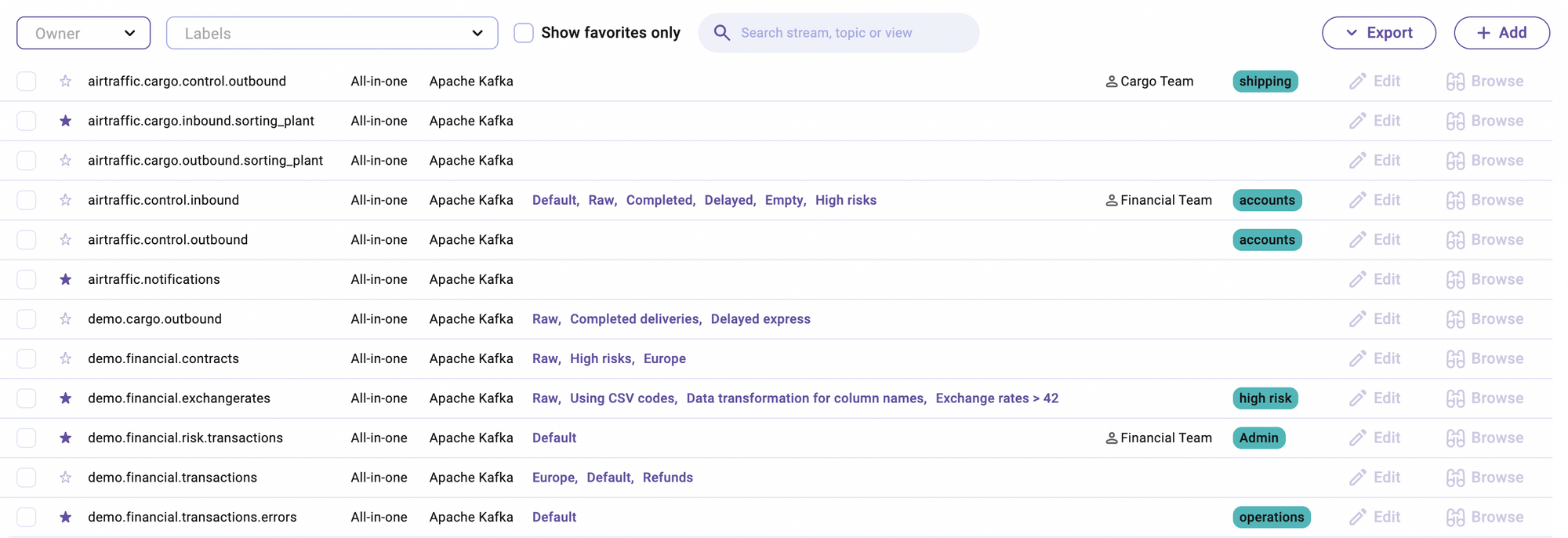The width and height of the screenshot is (1568, 538).
Task: Open the Refunds view link
Action: pos(668,478)
